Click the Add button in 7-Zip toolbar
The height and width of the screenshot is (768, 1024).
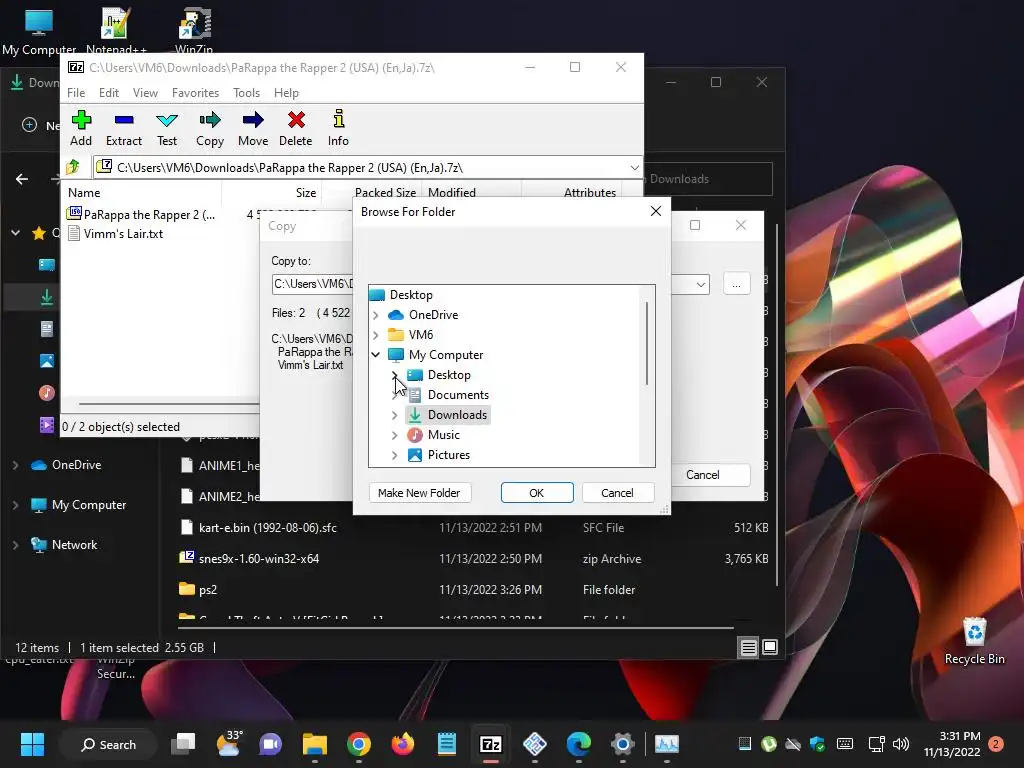tap(81, 129)
